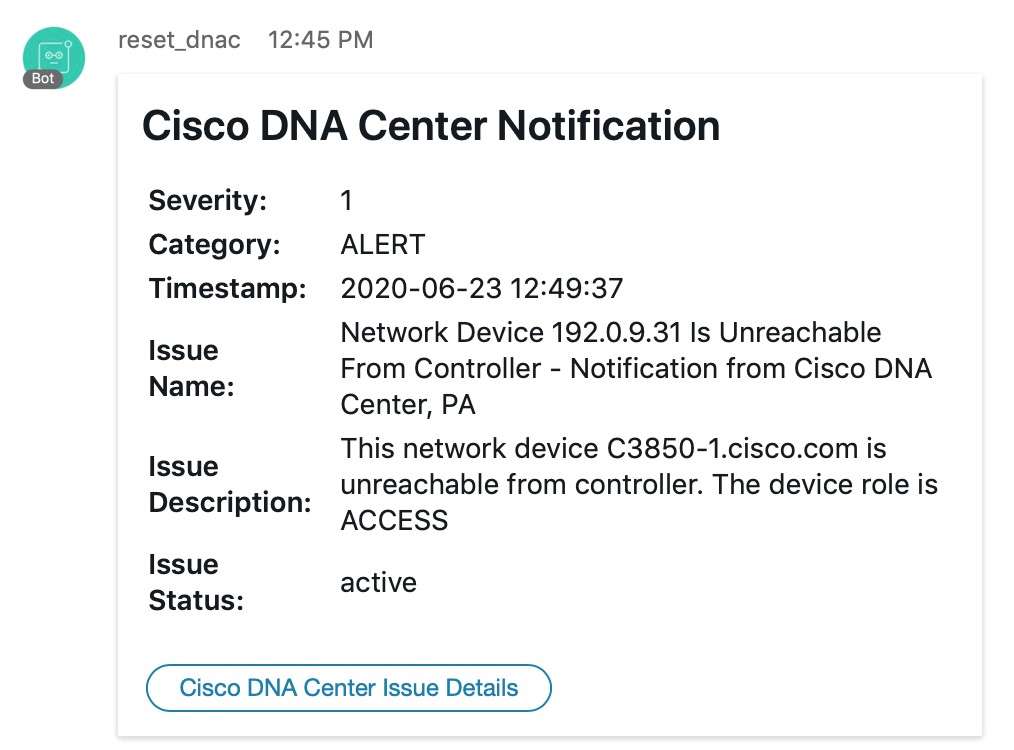This screenshot has height=750, width=1014.
Task: Click the text "Center, PA" in issue name
Action: pyautogui.click(x=408, y=404)
